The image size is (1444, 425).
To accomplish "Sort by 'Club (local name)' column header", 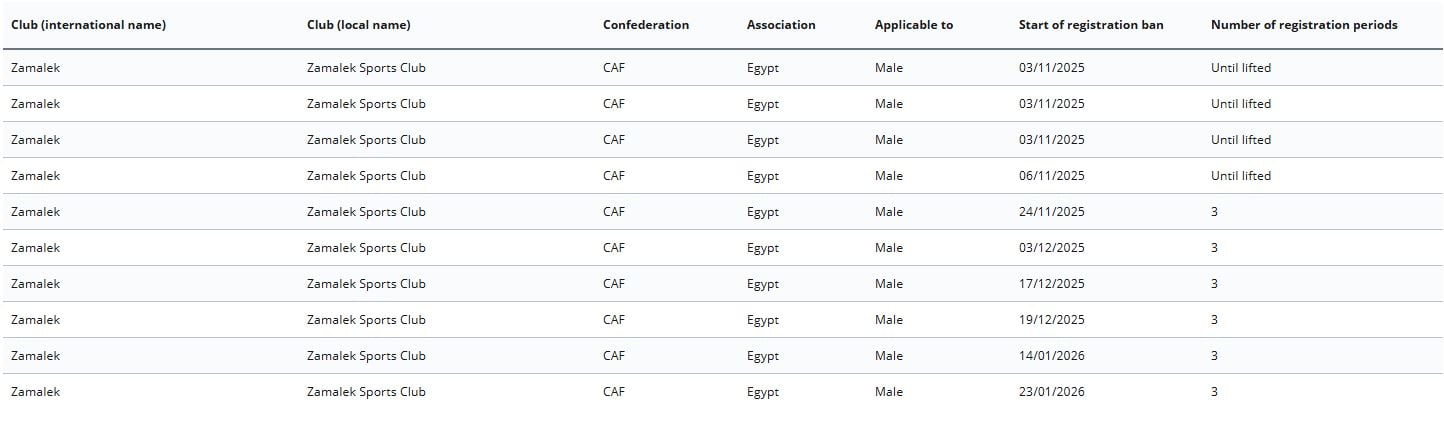I will [x=358, y=25].
